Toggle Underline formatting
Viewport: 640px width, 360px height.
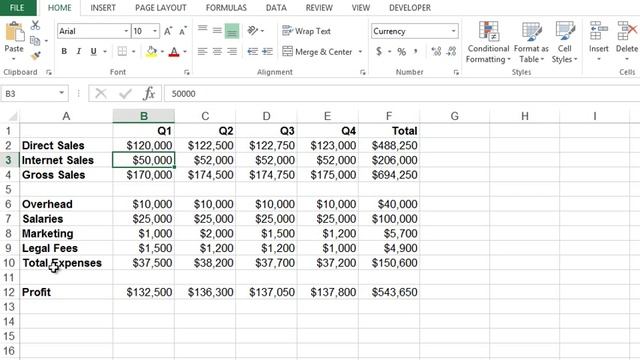click(x=93, y=51)
